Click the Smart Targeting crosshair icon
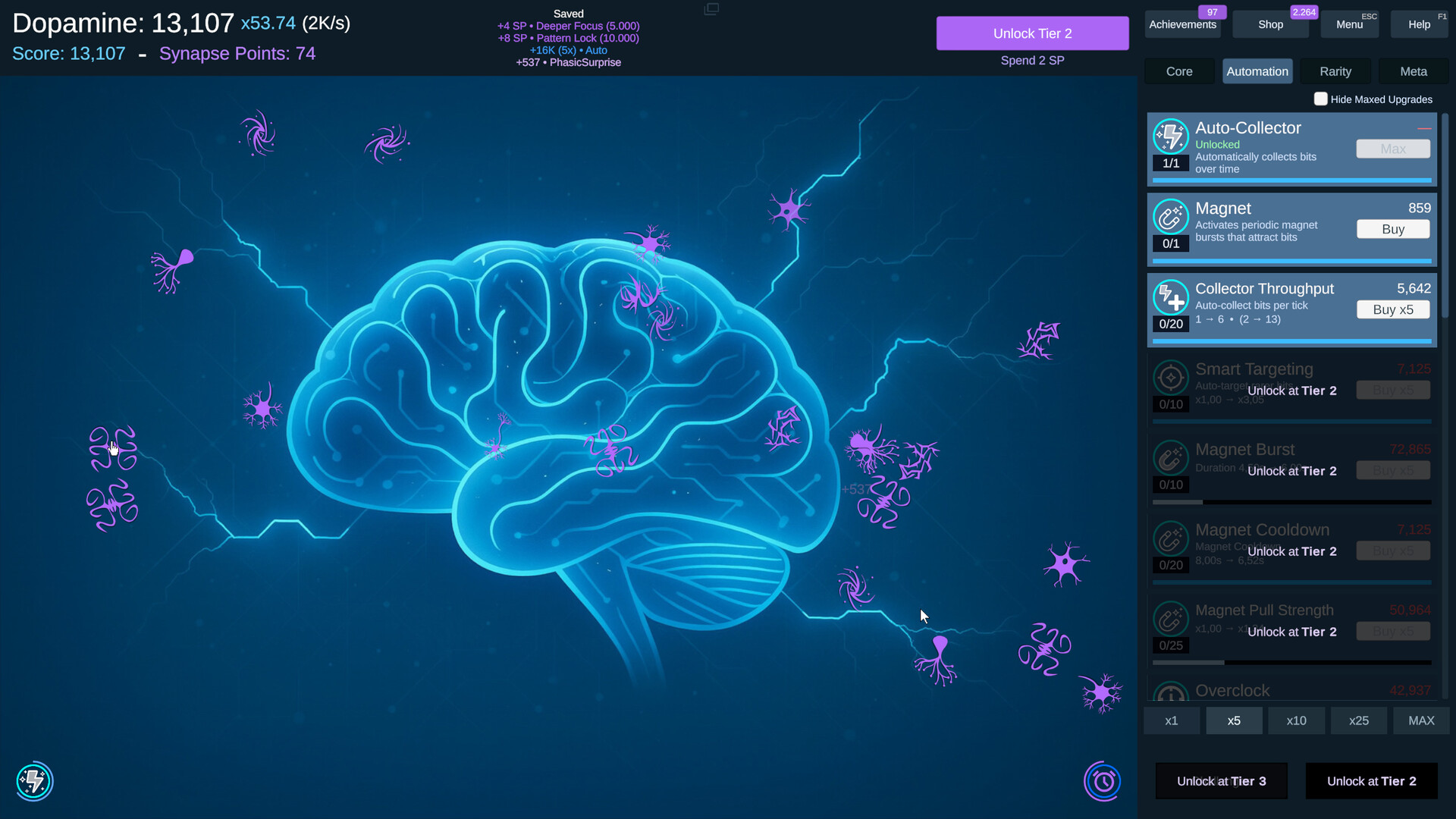The height and width of the screenshot is (819, 1456). click(1170, 378)
